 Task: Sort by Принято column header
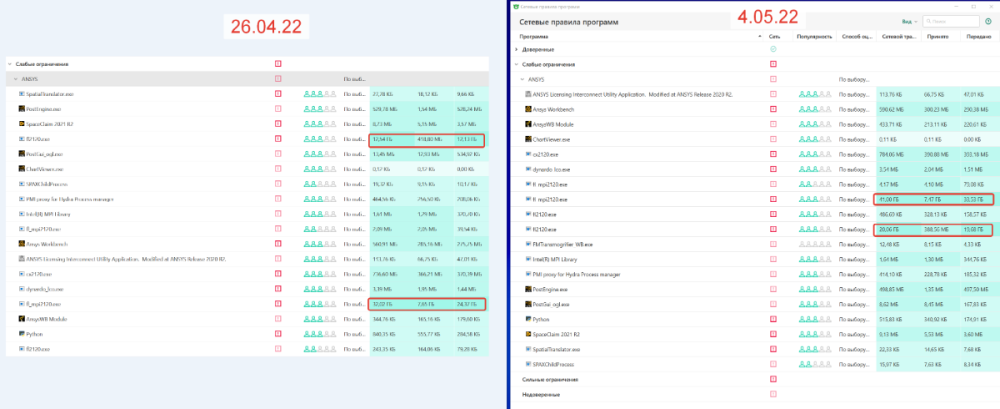point(939,36)
